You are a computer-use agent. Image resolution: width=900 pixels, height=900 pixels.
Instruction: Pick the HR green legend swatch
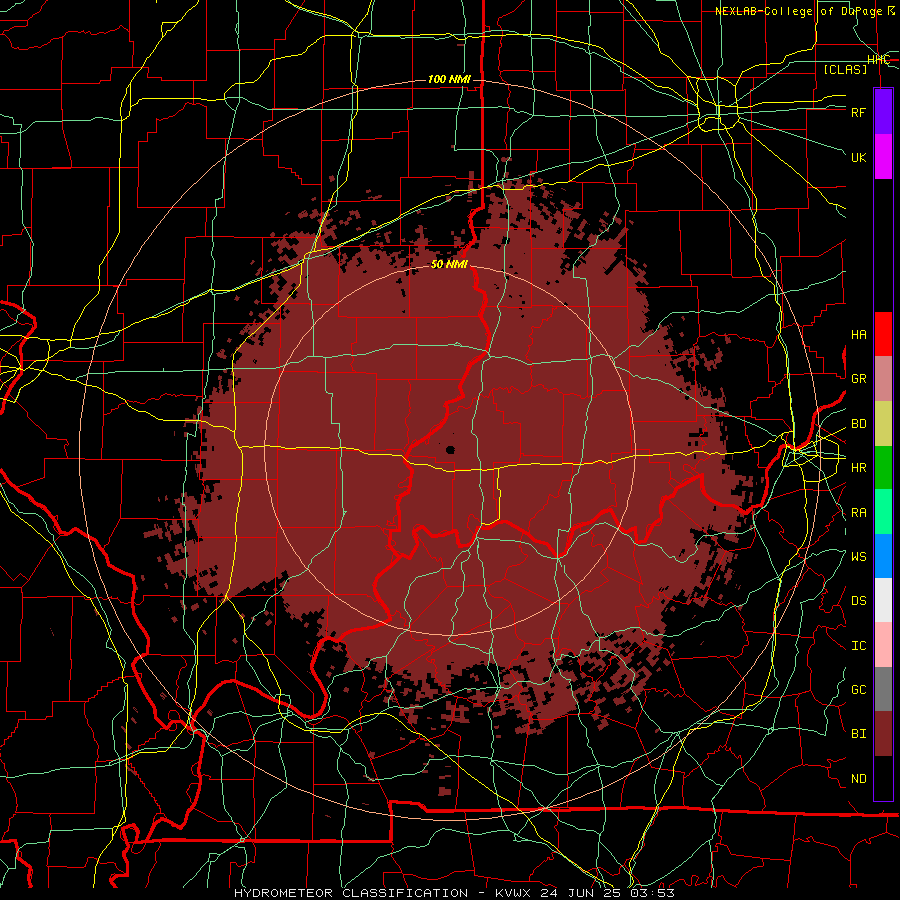(883, 467)
